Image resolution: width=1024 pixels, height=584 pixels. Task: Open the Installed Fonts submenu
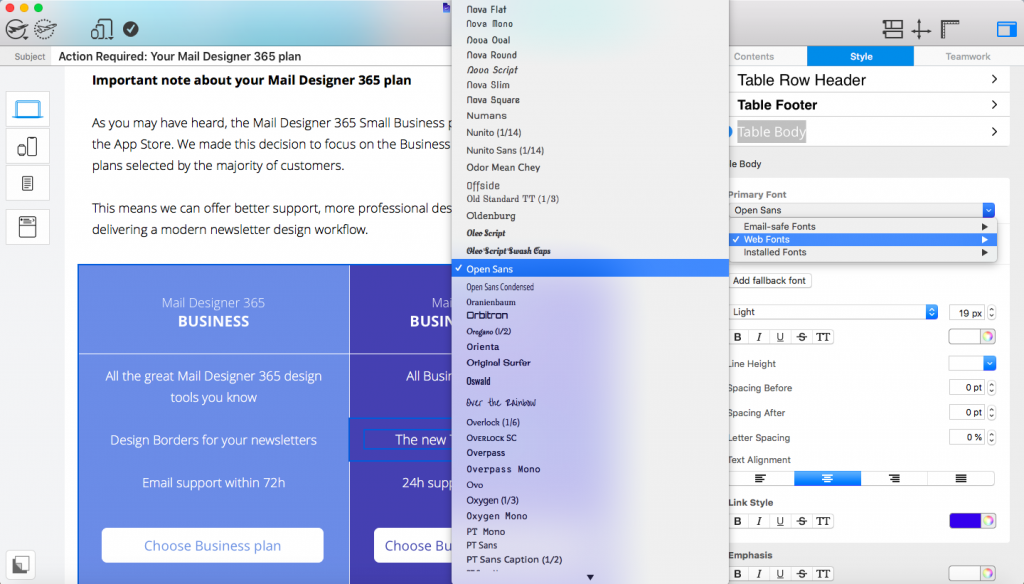863,252
